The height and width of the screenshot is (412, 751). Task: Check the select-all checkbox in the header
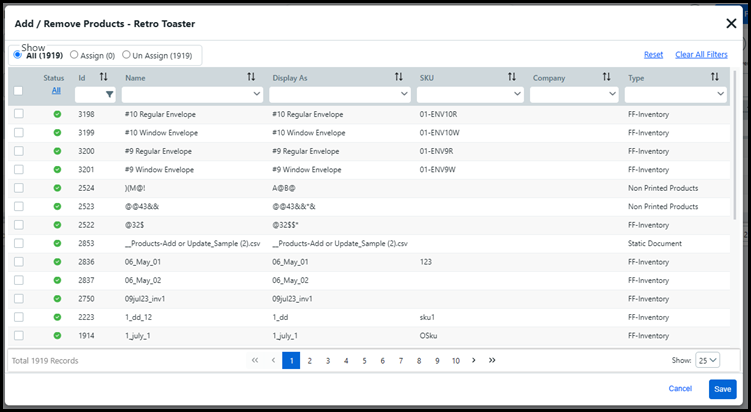point(19,91)
